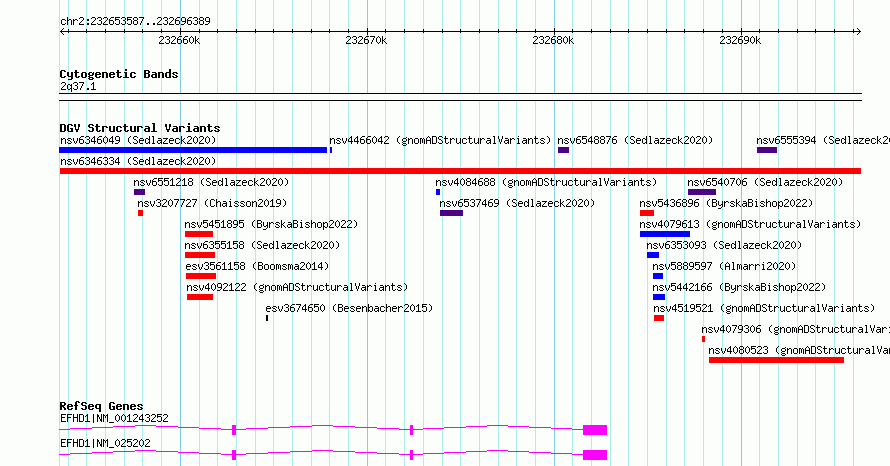The width and height of the screenshot is (890, 466).
Task: Open nsv3207727 (Chaisson2019) label
Action: pos(212,203)
